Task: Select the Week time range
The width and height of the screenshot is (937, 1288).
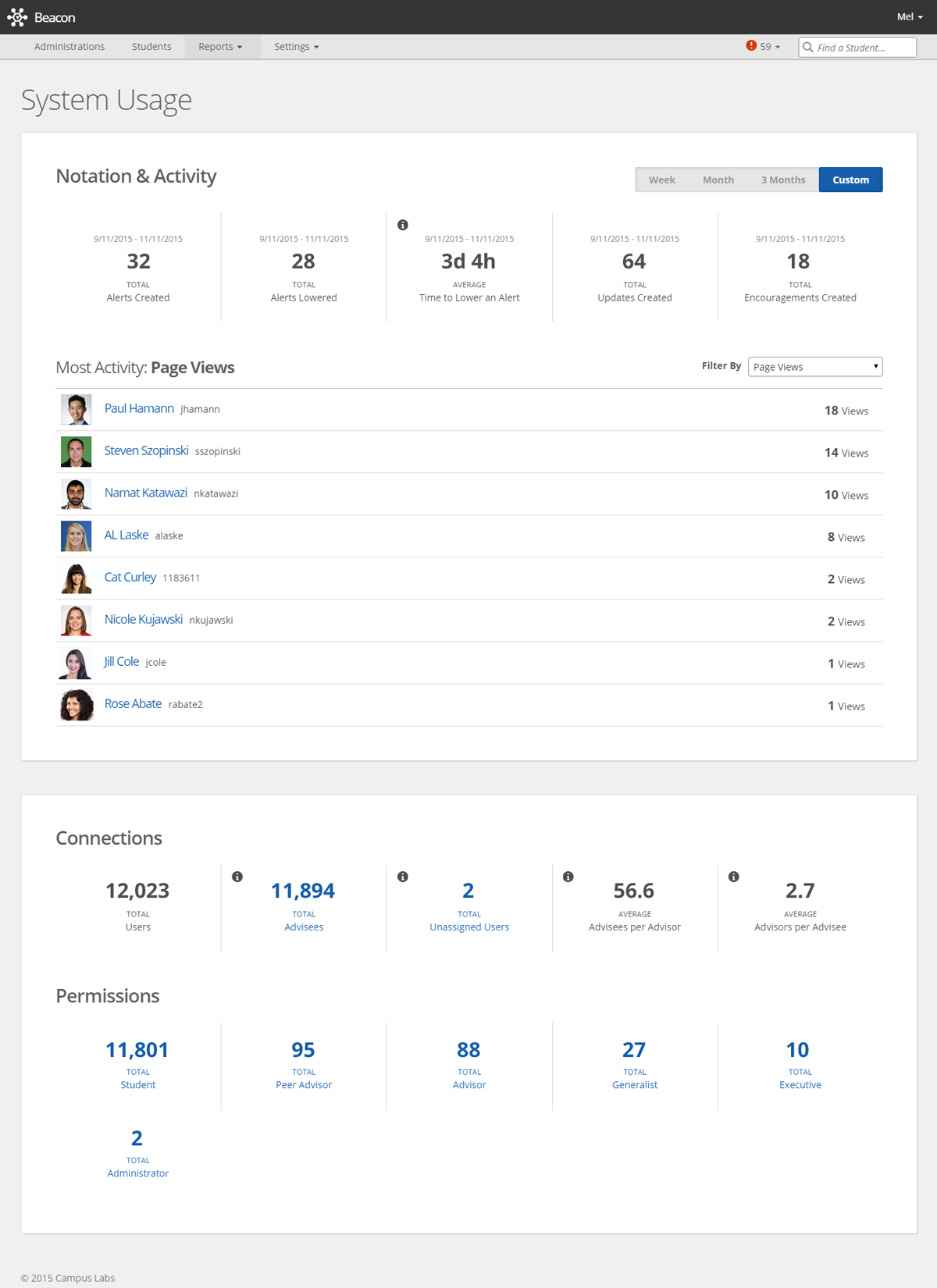Action: (x=662, y=180)
